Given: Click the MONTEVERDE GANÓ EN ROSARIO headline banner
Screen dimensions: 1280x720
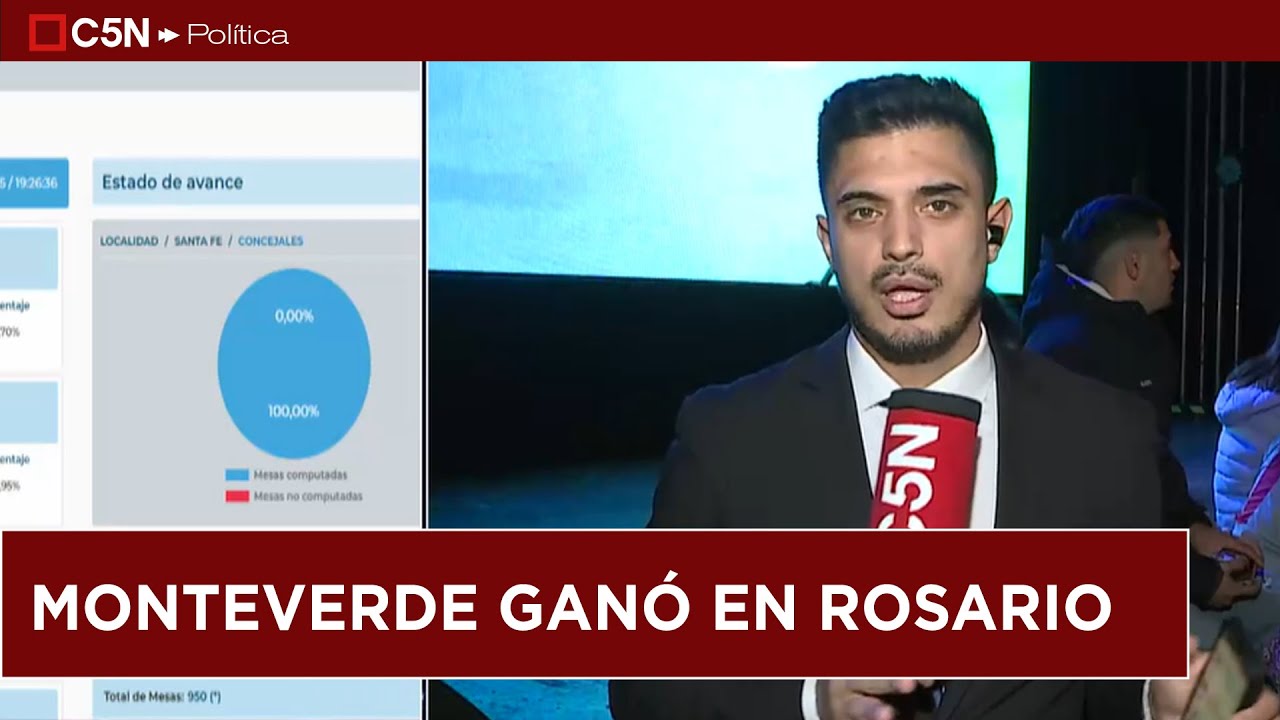Looking at the screenshot, I should point(594,604).
